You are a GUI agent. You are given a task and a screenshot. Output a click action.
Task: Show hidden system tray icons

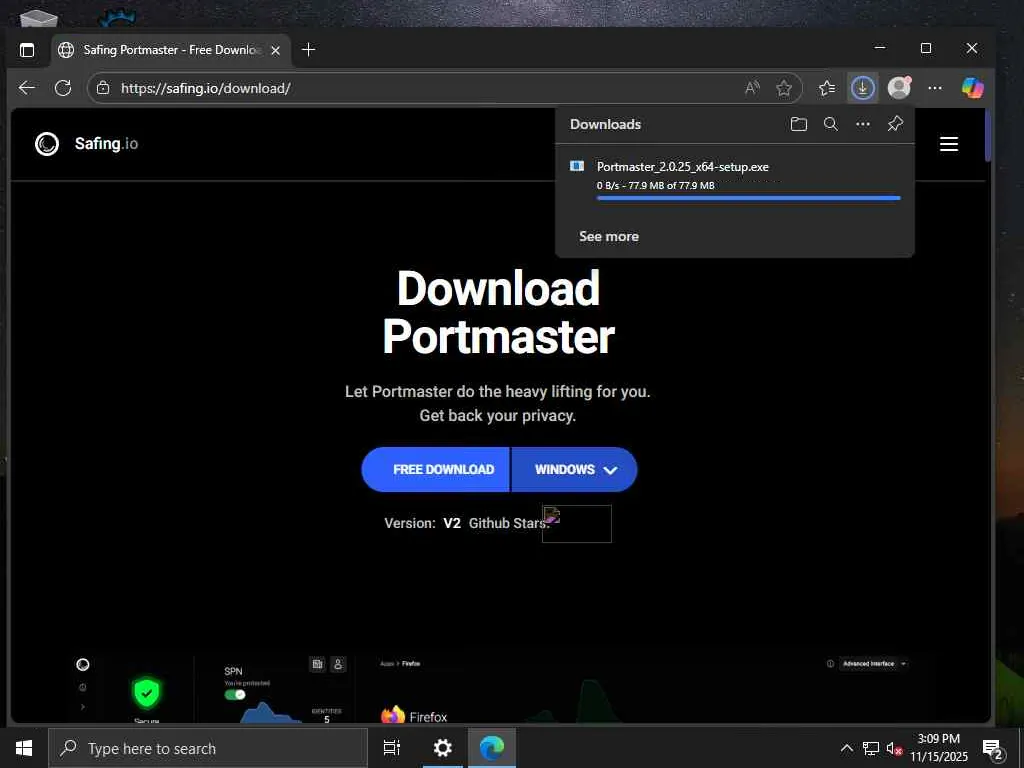pos(846,748)
